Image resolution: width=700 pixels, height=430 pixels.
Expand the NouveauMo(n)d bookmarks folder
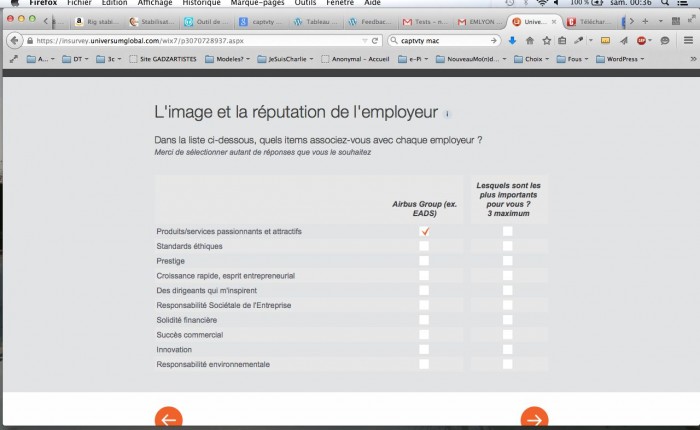click(x=471, y=59)
